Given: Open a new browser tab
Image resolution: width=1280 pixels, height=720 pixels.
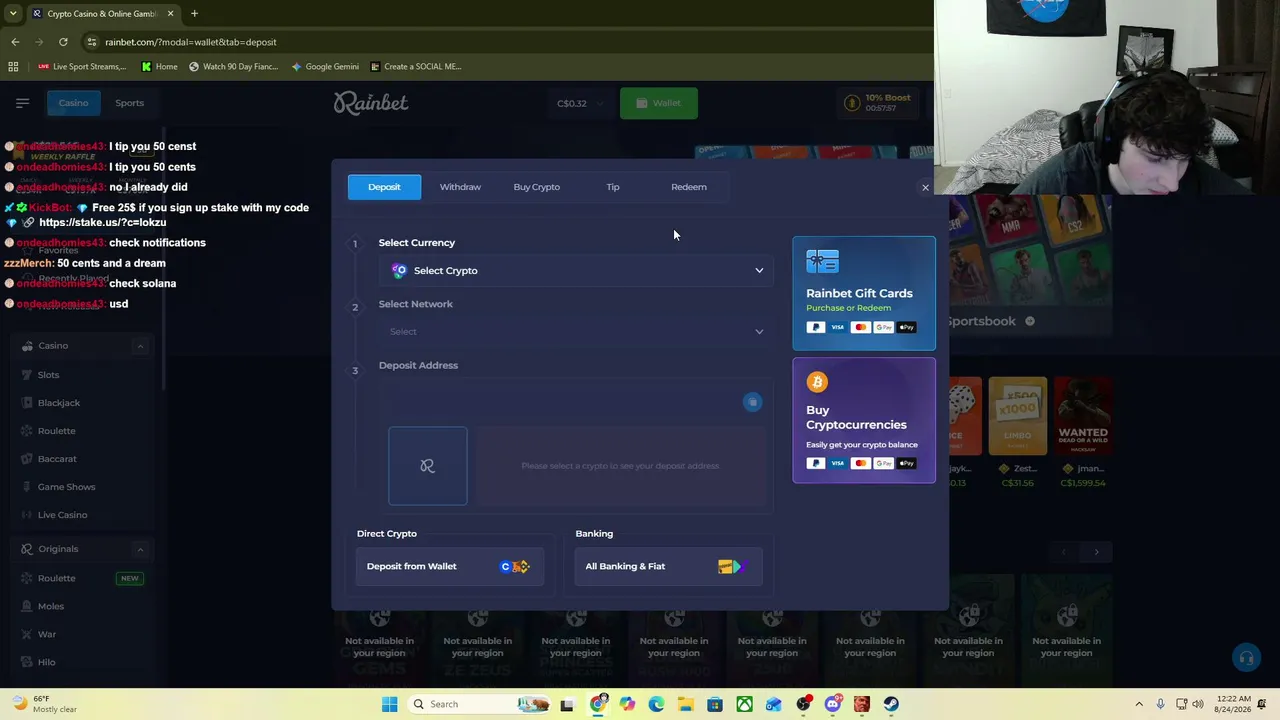Looking at the screenshot, I should (x=194, y=14).
